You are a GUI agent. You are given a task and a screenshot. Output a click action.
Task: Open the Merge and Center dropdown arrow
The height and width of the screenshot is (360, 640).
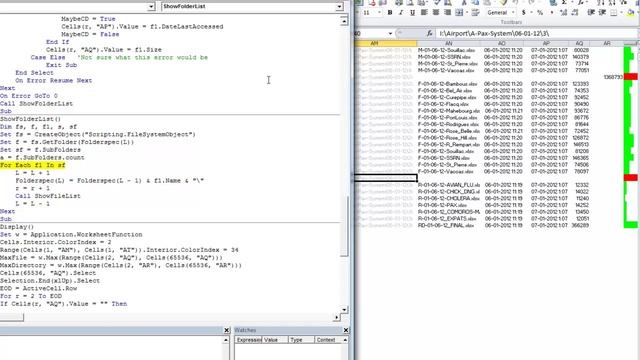coord(467,13)
